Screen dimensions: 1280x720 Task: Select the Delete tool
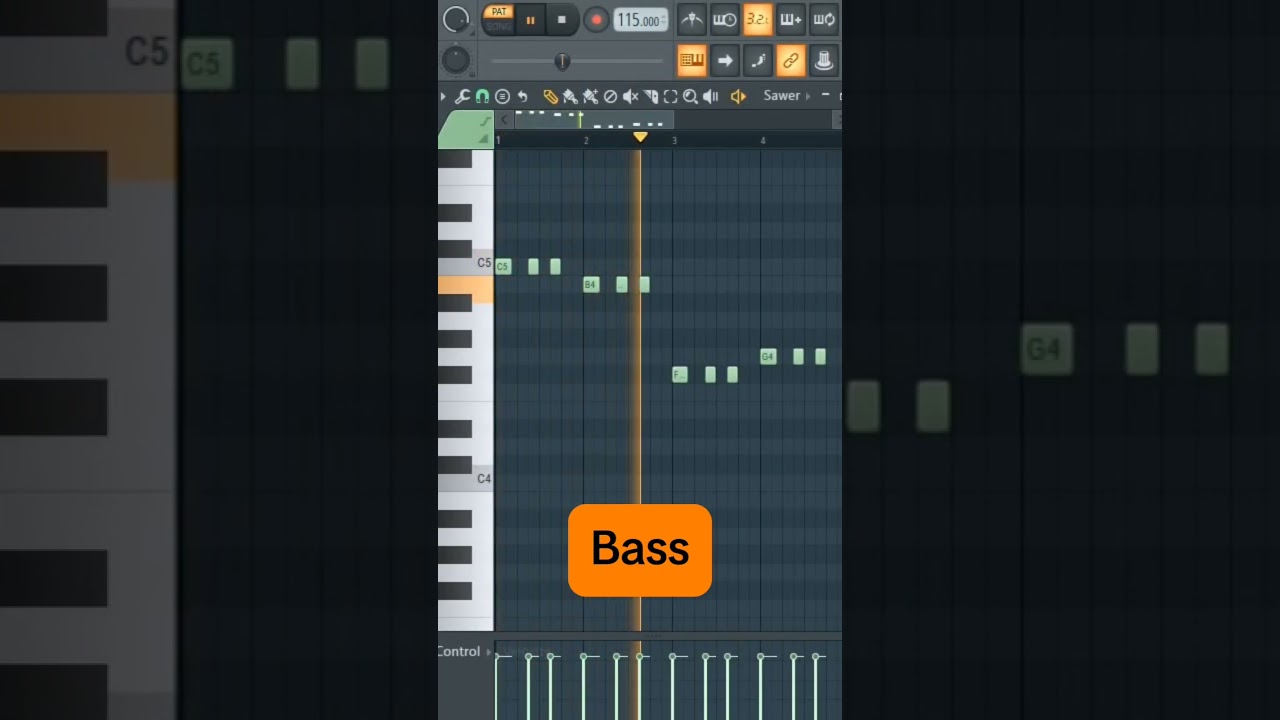[610, 97]
